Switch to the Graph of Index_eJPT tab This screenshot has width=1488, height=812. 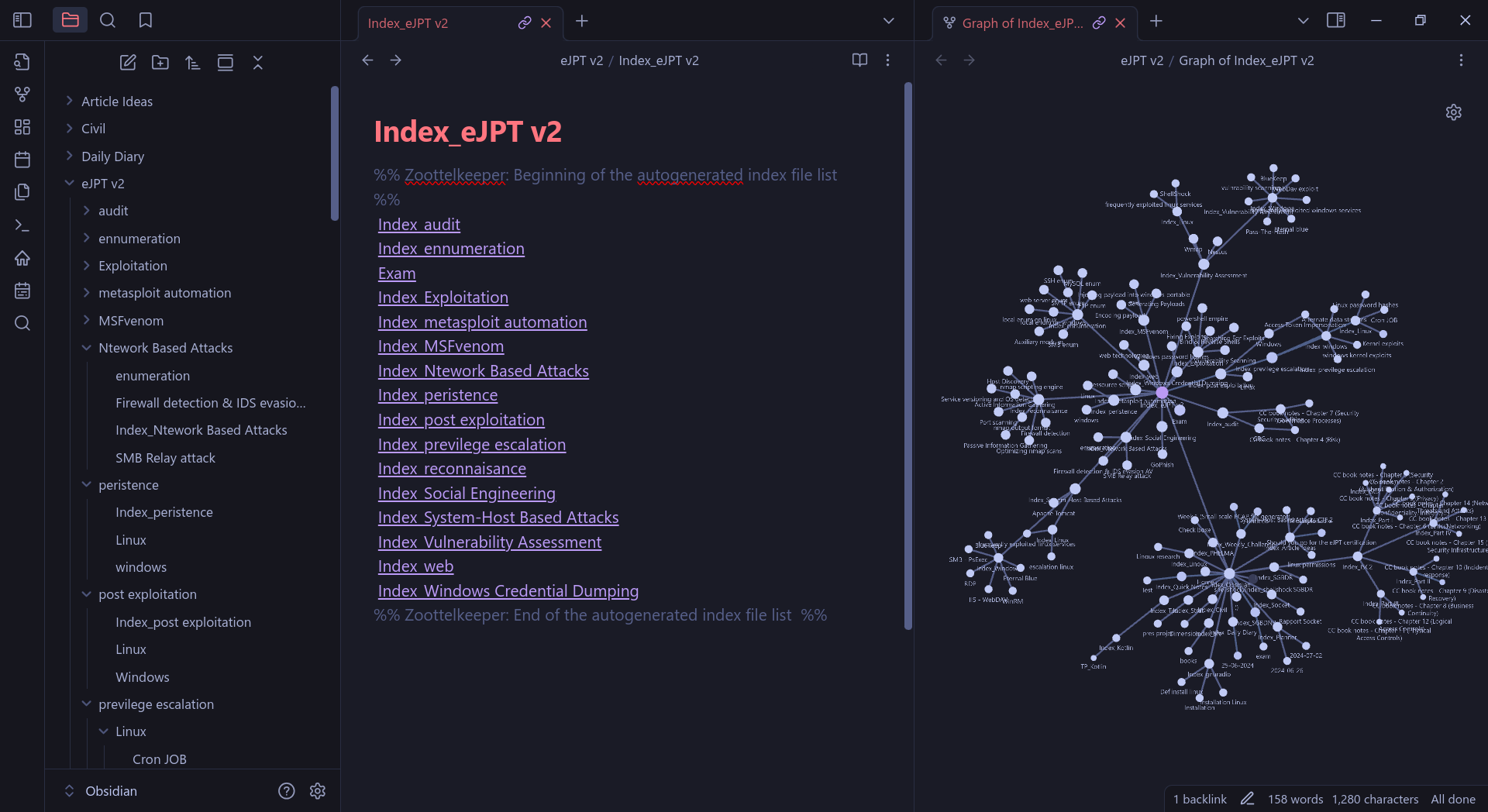tap(1021, 23)
